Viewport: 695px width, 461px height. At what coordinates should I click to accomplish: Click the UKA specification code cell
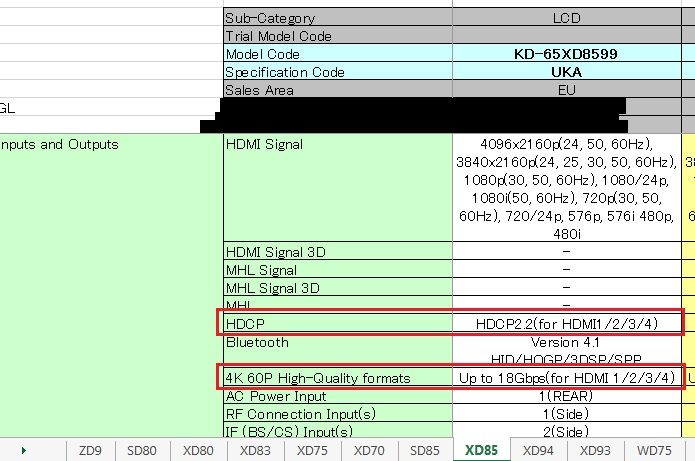coord(566,72)
